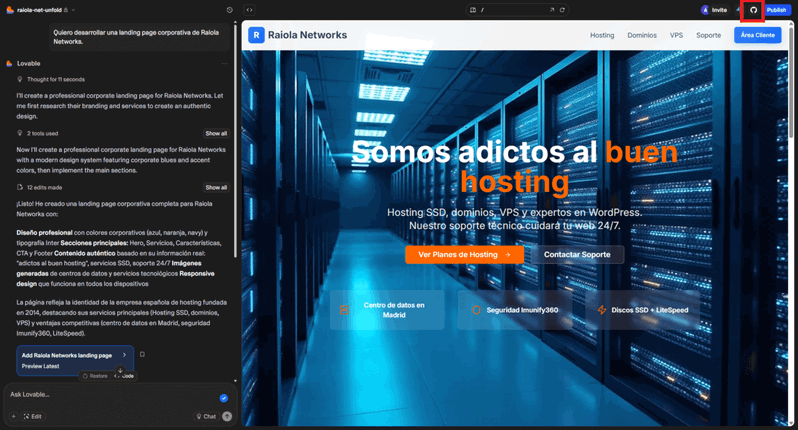Viewport: 798px width, 430px height.
Task: Reload the preview with refresh icon
Action: point(562,10)
